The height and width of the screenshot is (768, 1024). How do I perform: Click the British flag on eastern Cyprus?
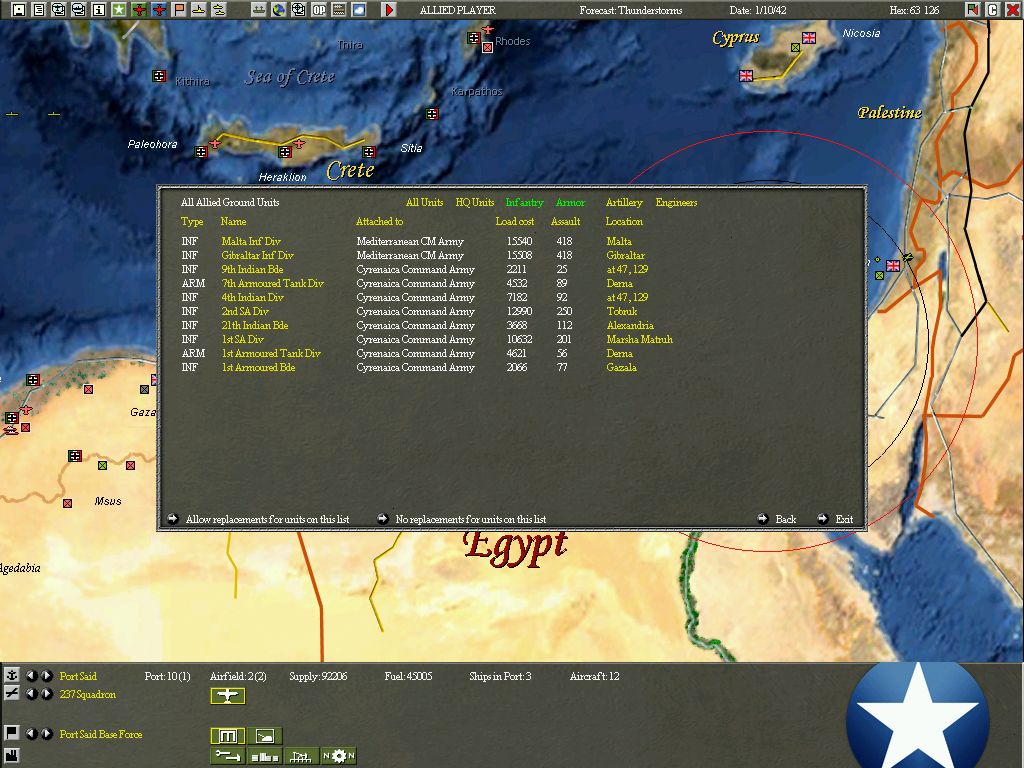(809, 38)
